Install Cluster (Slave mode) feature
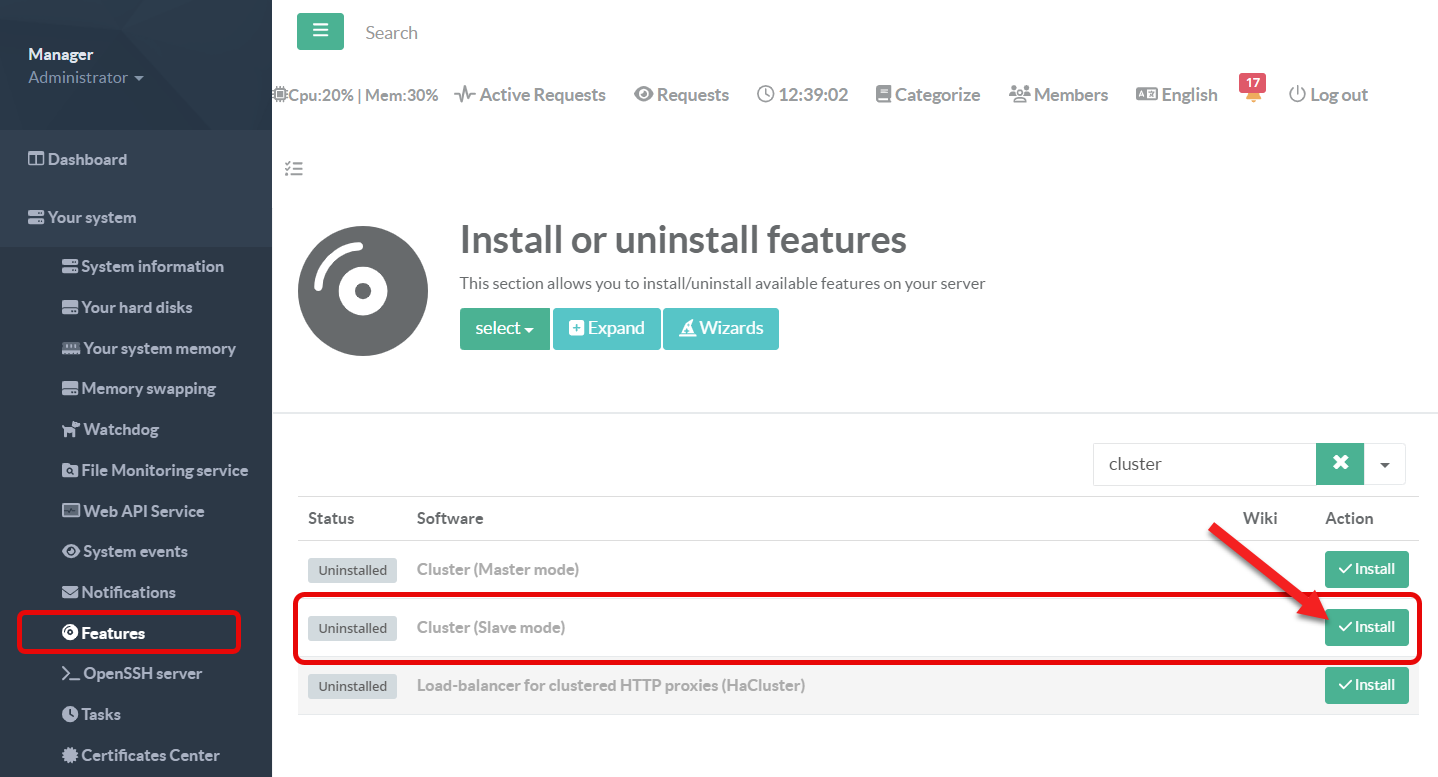The width and height of the screenshot is (1438, 777). point(1366,627)
